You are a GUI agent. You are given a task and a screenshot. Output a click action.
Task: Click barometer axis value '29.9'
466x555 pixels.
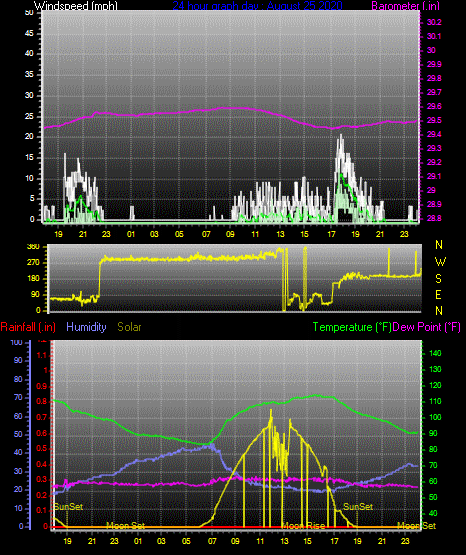pos(434,64)
